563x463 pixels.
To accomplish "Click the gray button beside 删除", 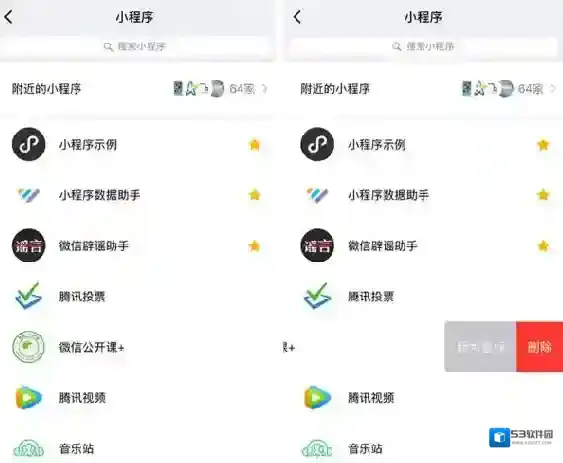I will (480, 347).
